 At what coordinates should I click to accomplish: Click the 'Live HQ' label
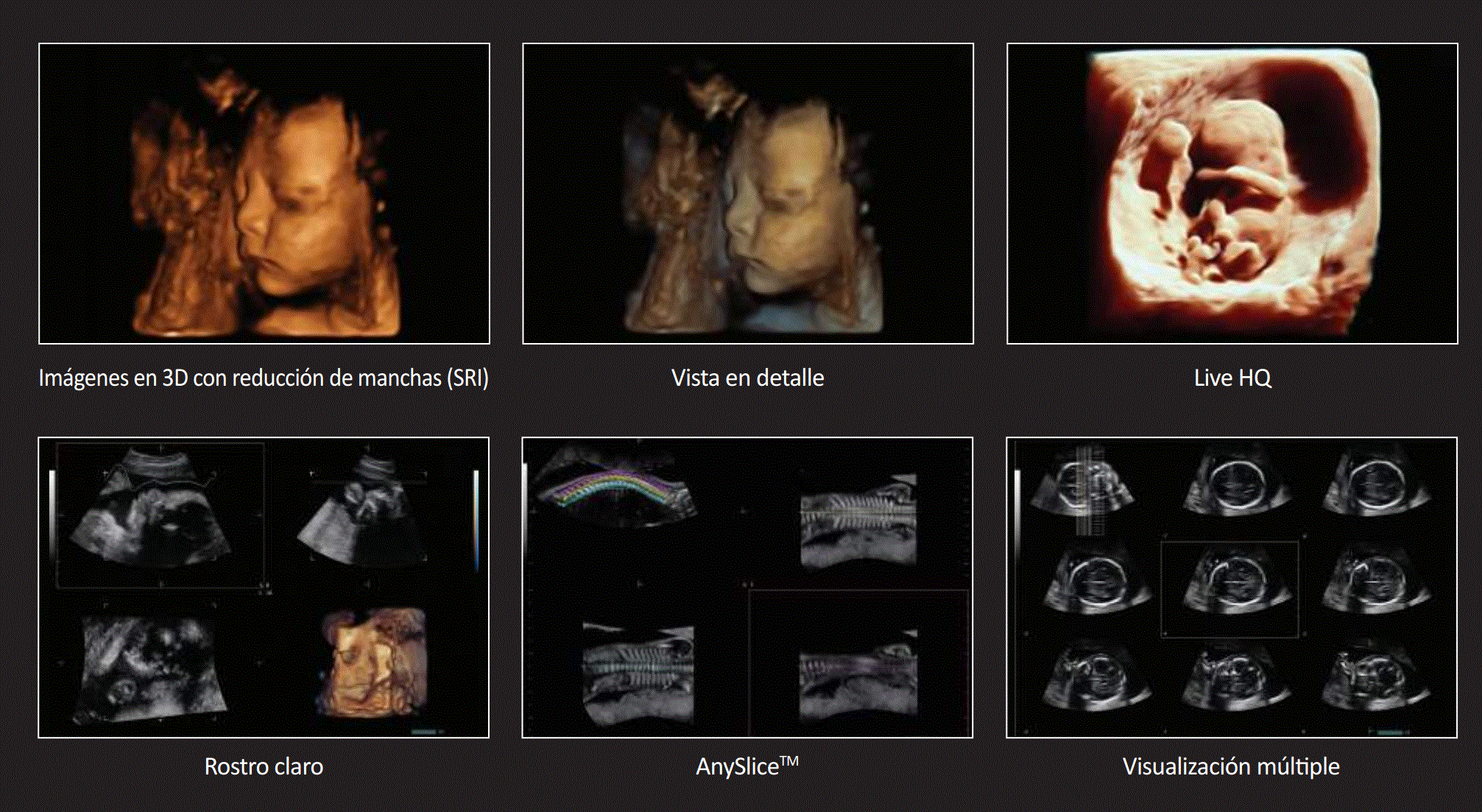[x=1232, y=378]
